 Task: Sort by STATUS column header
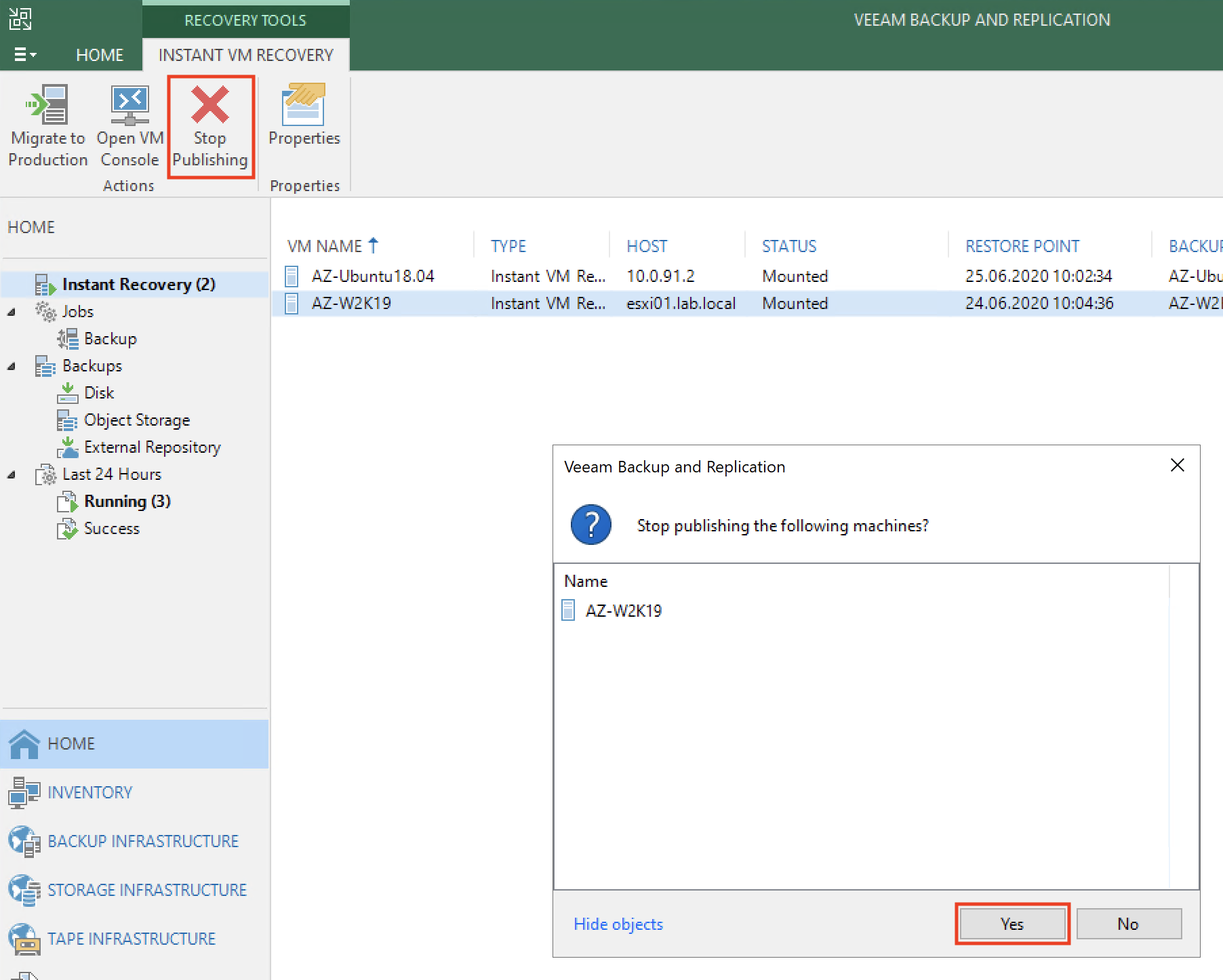(x=789, y=246)
